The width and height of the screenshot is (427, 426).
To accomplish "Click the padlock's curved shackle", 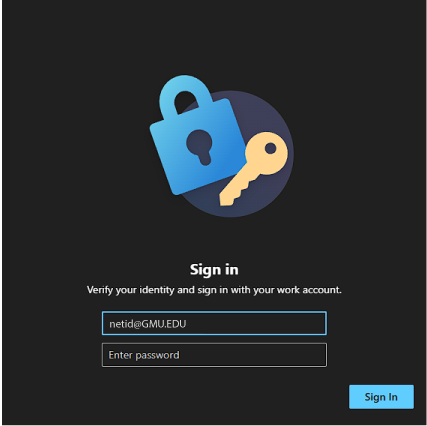I will (185, 95).
